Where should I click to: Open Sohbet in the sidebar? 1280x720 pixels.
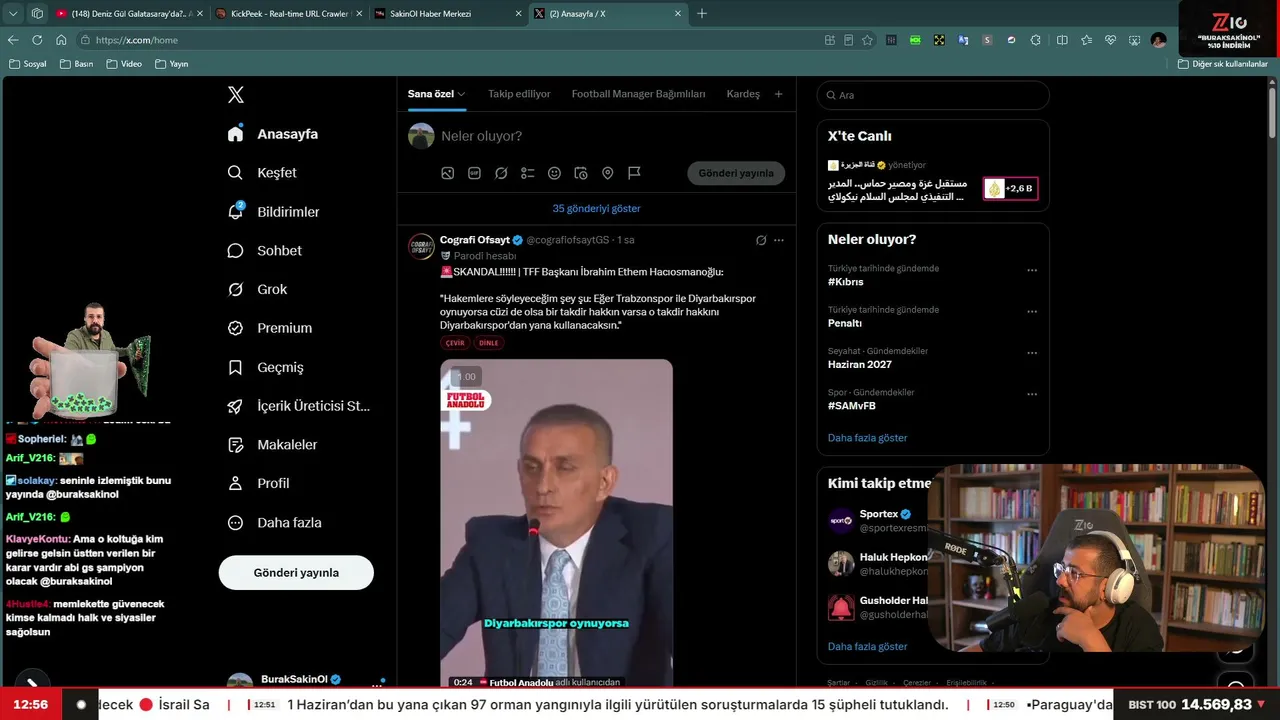tap(264, 251)
